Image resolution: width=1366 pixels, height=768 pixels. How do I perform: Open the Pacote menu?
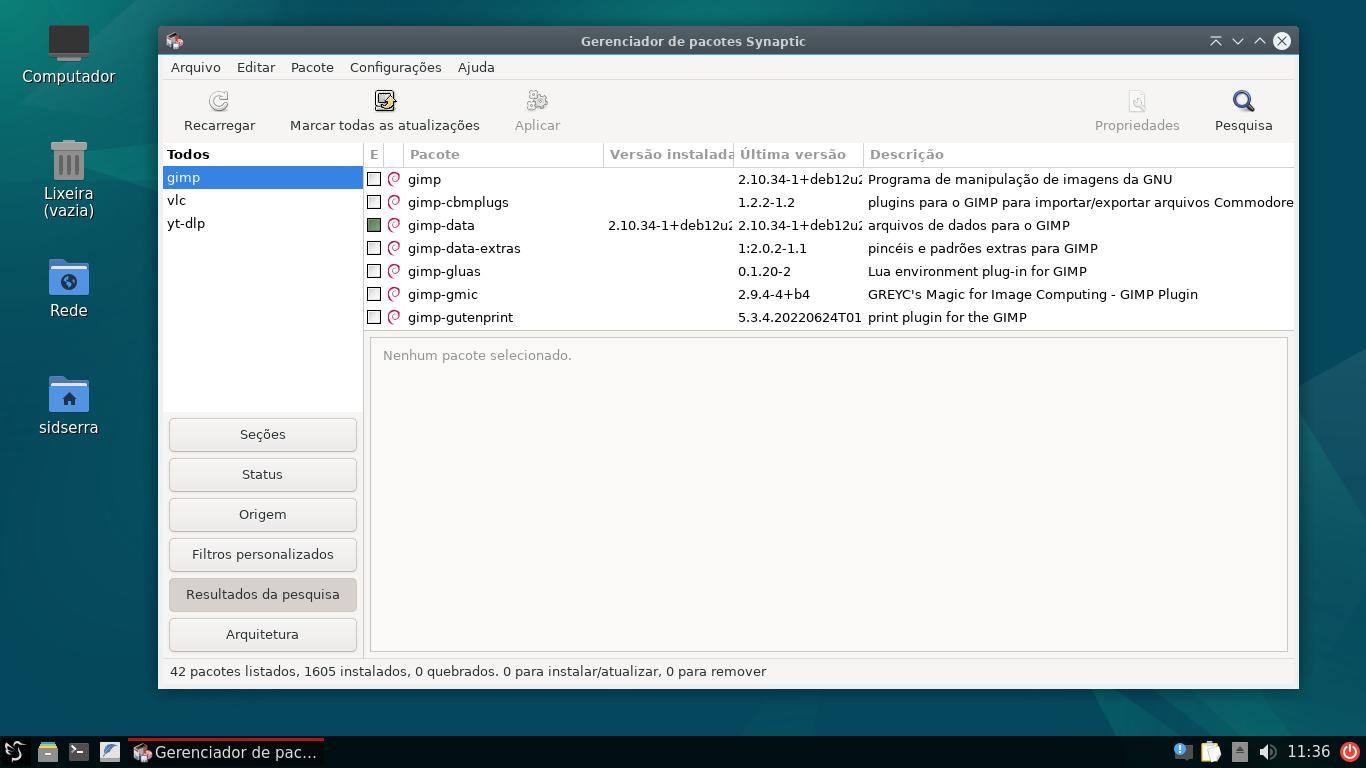(x=312, y=67)
